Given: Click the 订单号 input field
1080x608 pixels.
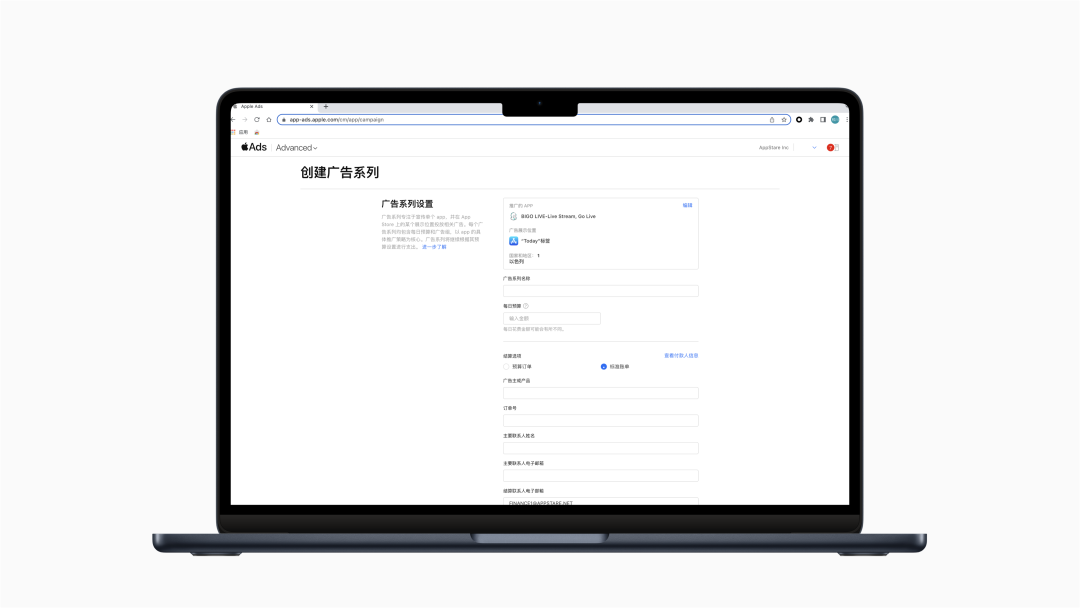Looking at the screenshot, I should (x=601, y=421).
